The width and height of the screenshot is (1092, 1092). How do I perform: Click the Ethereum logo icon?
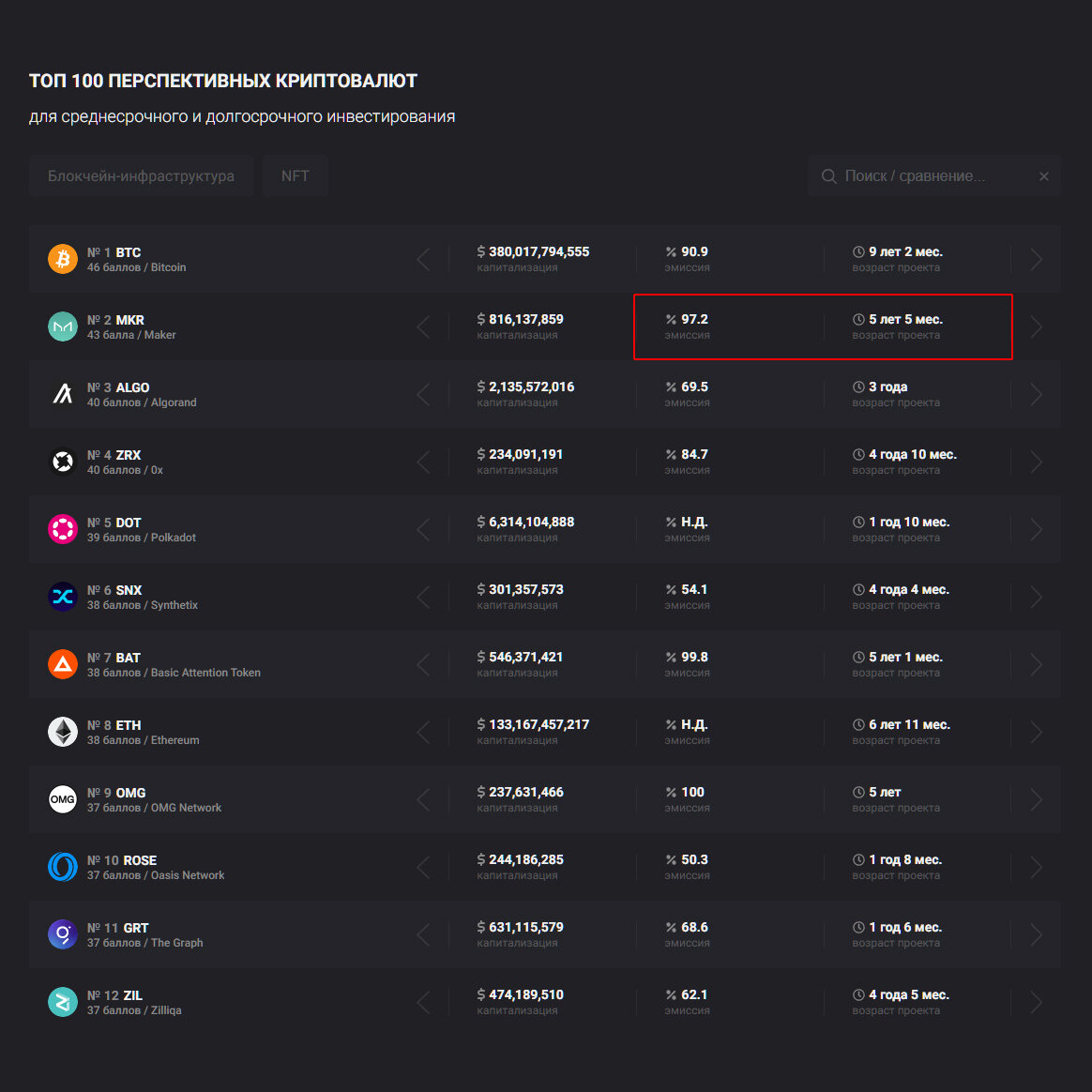tap(63, 732)
